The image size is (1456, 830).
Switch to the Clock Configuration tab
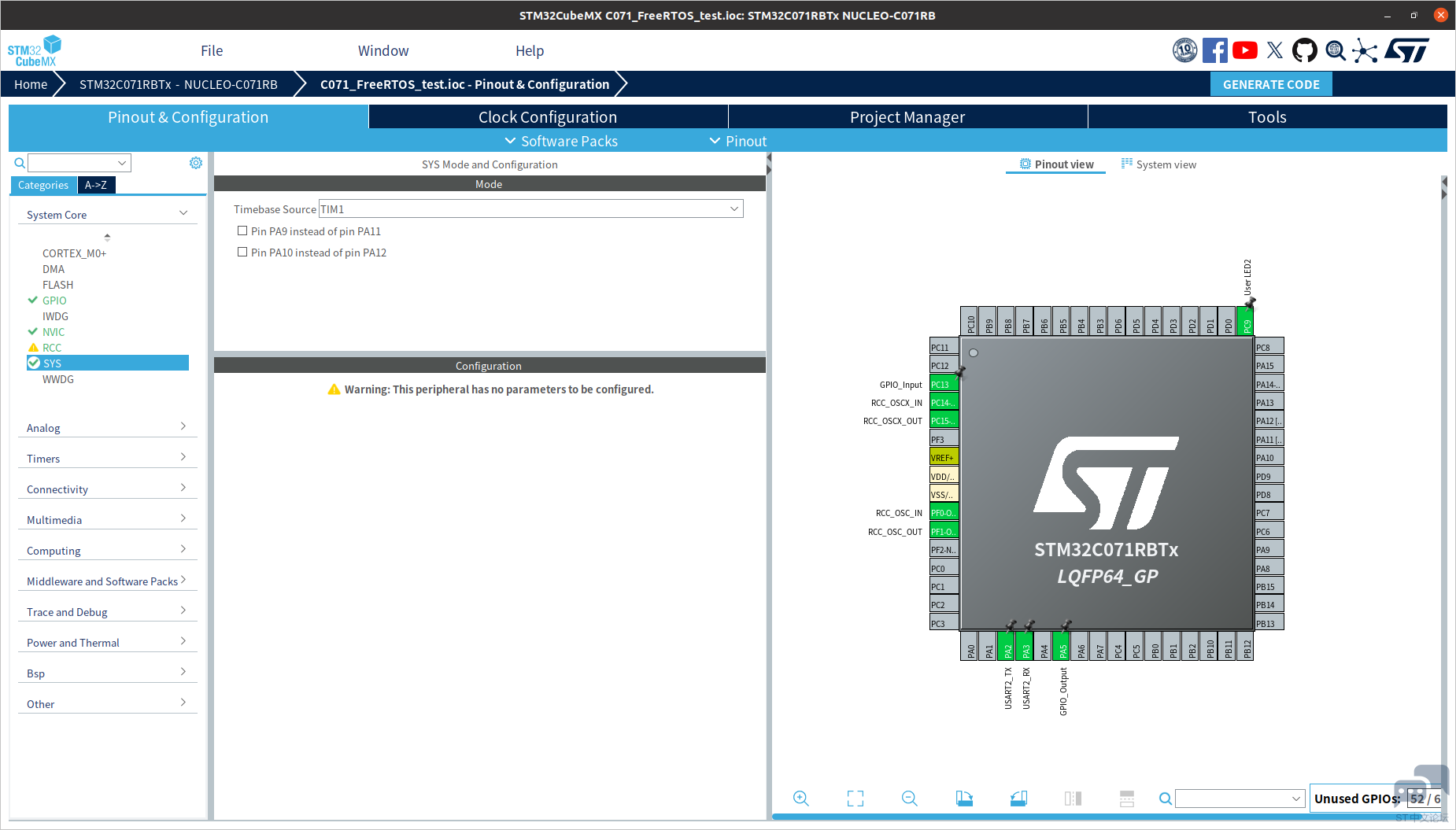(x=548, y=116)
